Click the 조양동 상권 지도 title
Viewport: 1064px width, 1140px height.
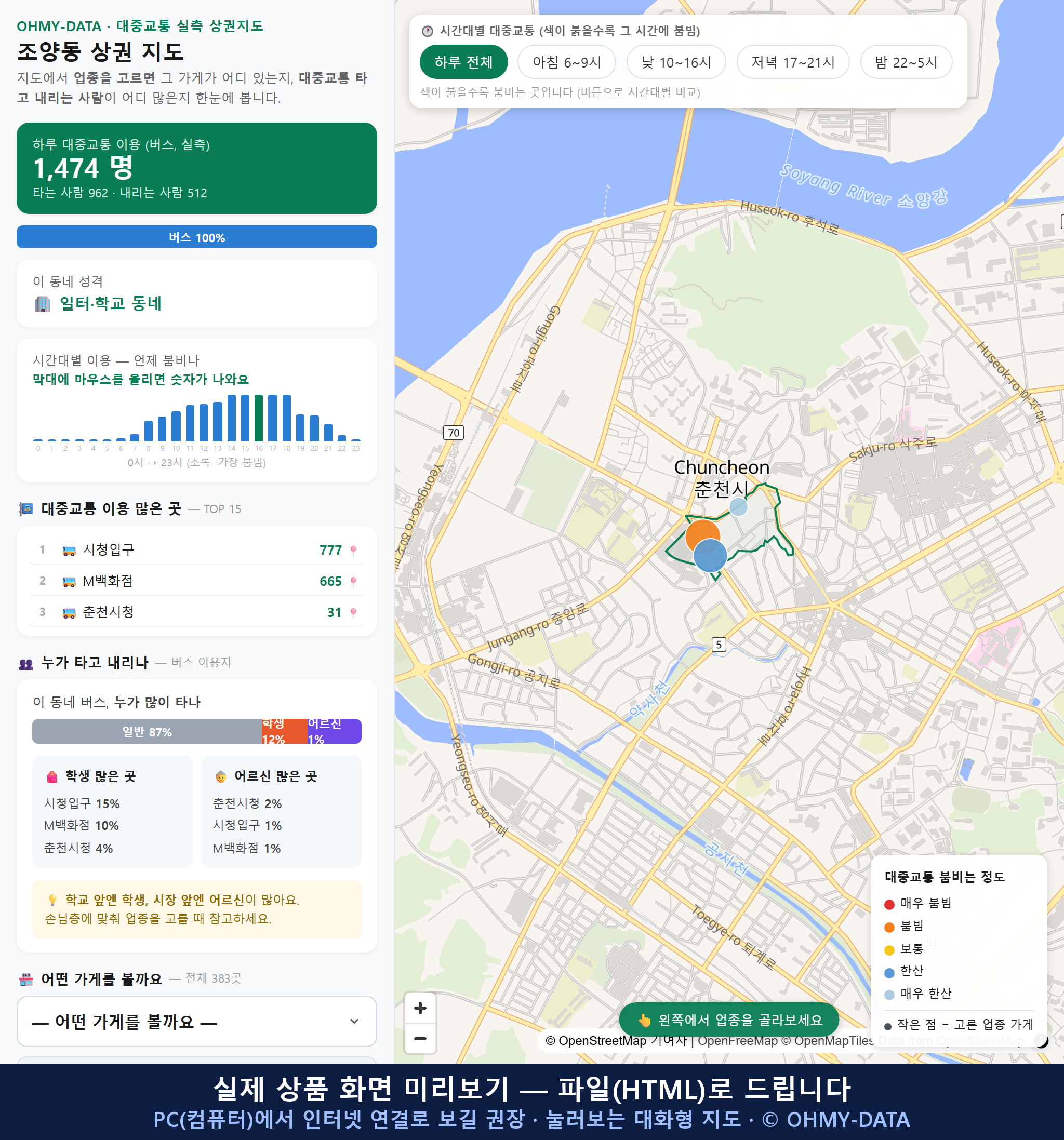tap(100, 51)
